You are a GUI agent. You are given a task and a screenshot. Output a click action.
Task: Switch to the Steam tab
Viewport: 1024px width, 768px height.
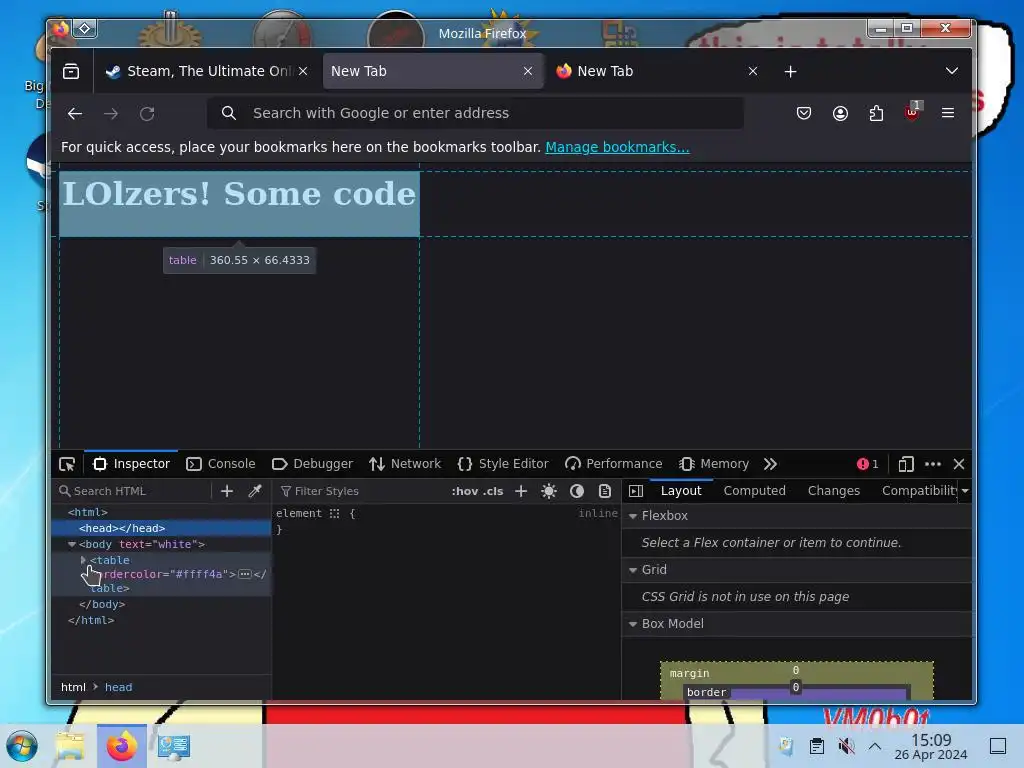pos(207,71)
